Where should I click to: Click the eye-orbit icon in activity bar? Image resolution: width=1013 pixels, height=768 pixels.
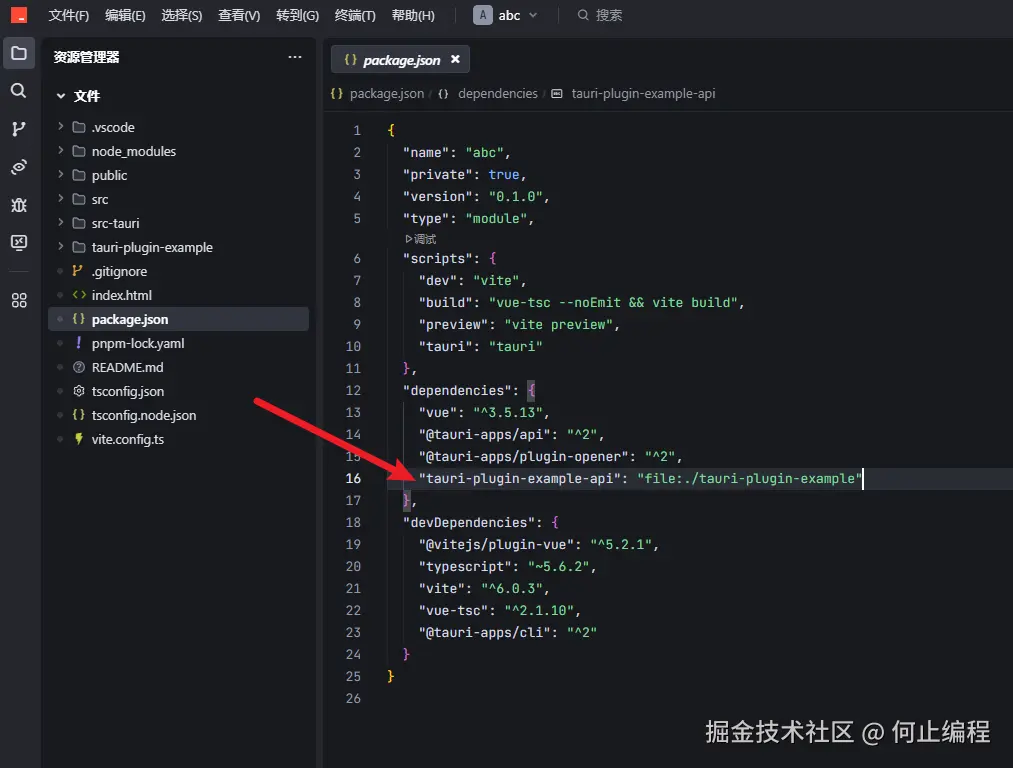(19, 167)
